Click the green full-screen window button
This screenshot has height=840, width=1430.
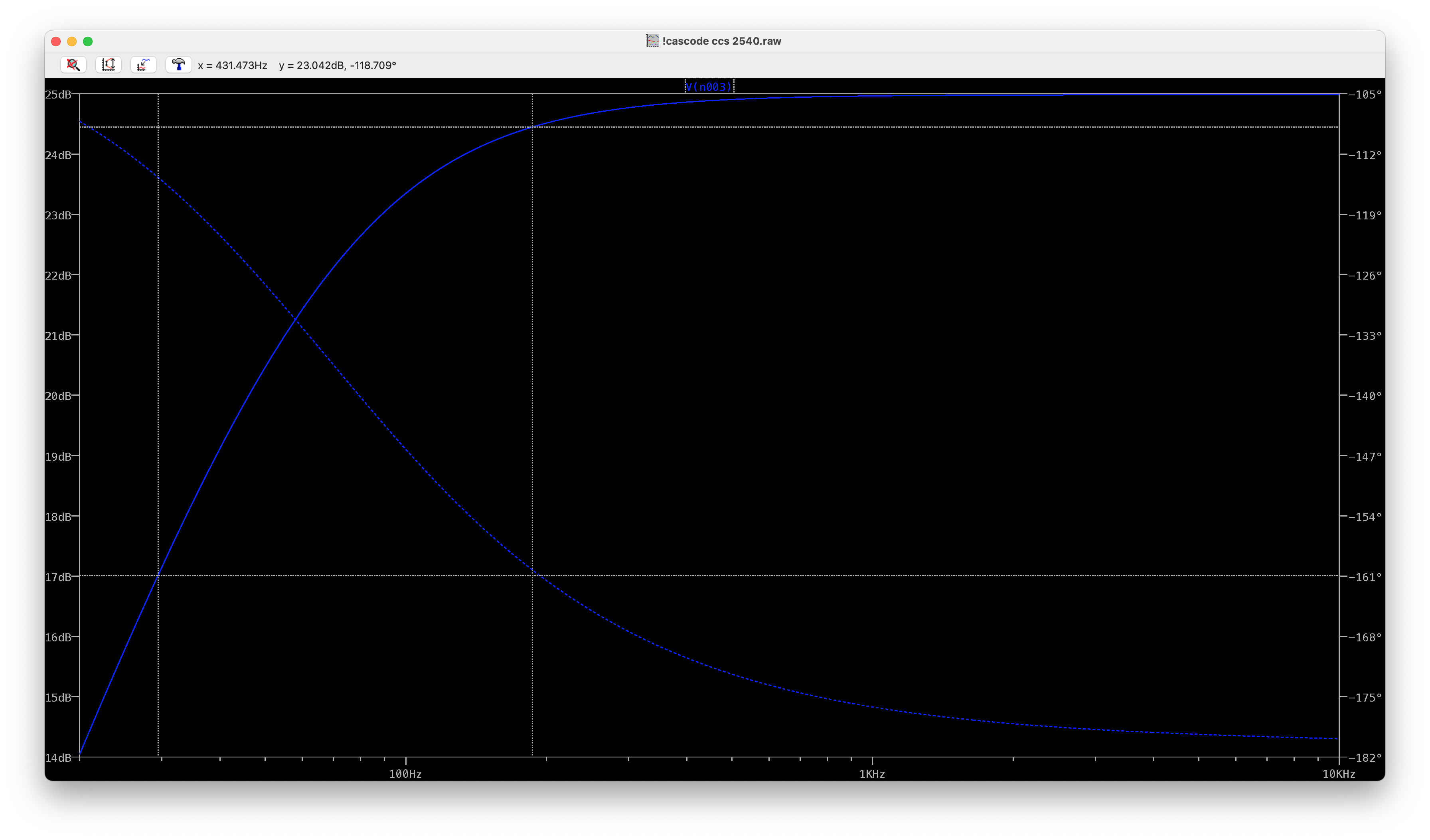pyautogui.click(x=88, y=41)
